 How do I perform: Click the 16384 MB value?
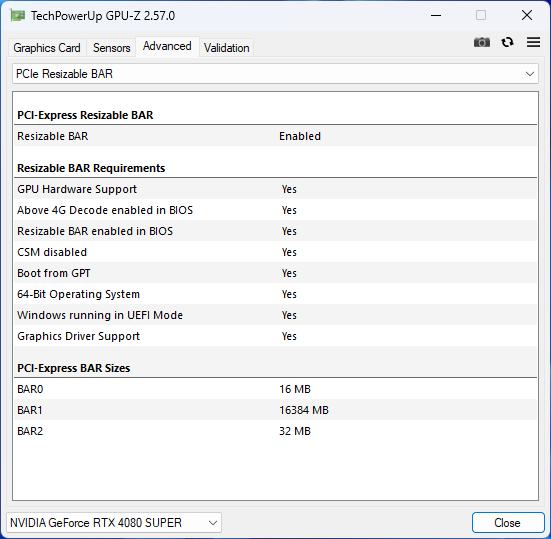coord(304,410)
